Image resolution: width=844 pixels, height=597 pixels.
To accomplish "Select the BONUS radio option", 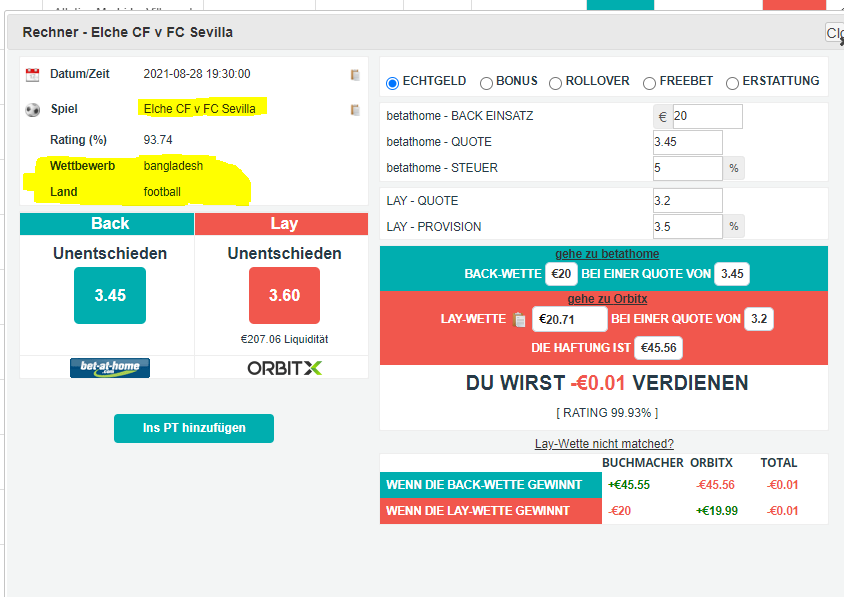I will [486, 83].
